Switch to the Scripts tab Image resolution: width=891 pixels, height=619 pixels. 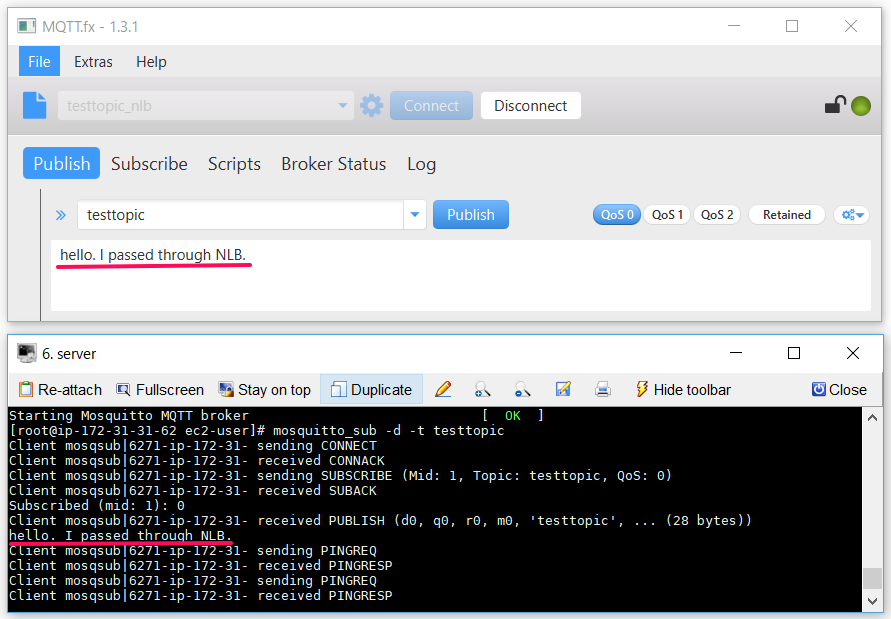[234, 164]
